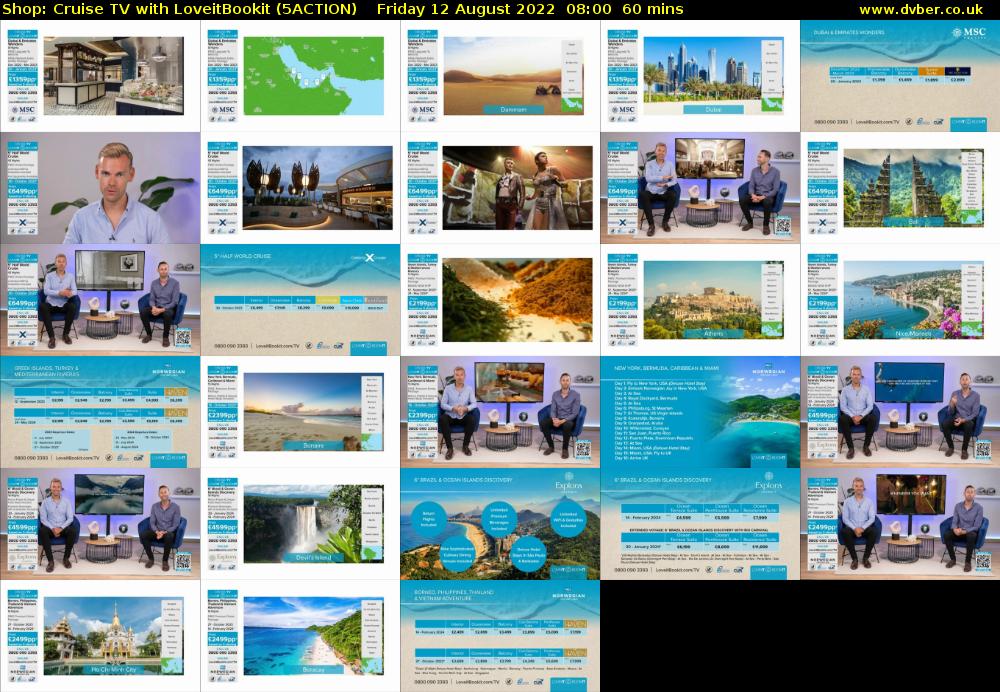
Task: Open the studio frame with food on screen
Action: (x=500, y=412)
